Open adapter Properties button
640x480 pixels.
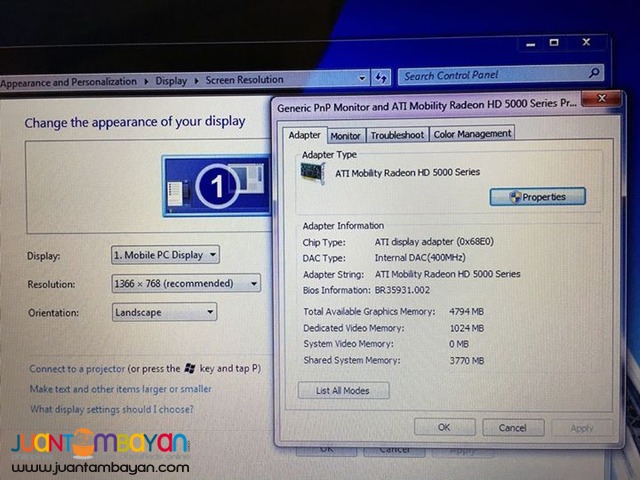tap(538, 197)
